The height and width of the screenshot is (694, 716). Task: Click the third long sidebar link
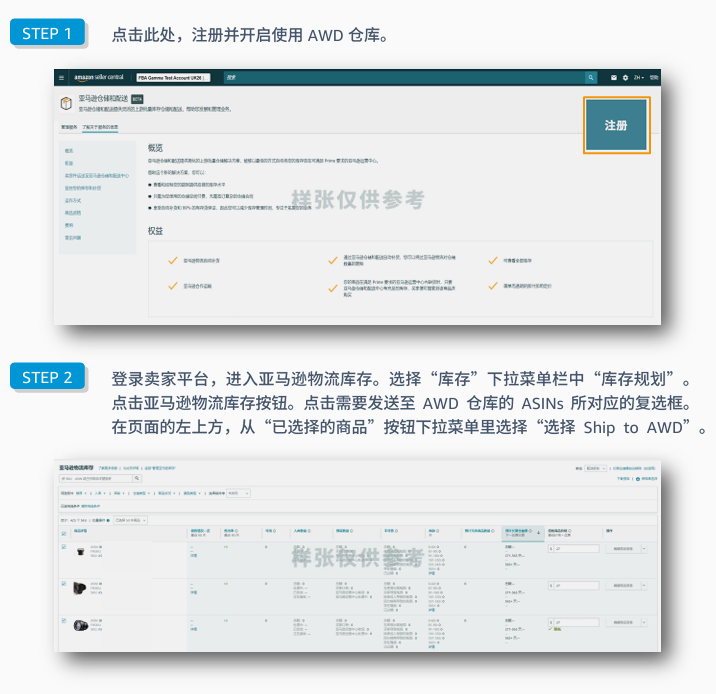[x=97, y=175]
